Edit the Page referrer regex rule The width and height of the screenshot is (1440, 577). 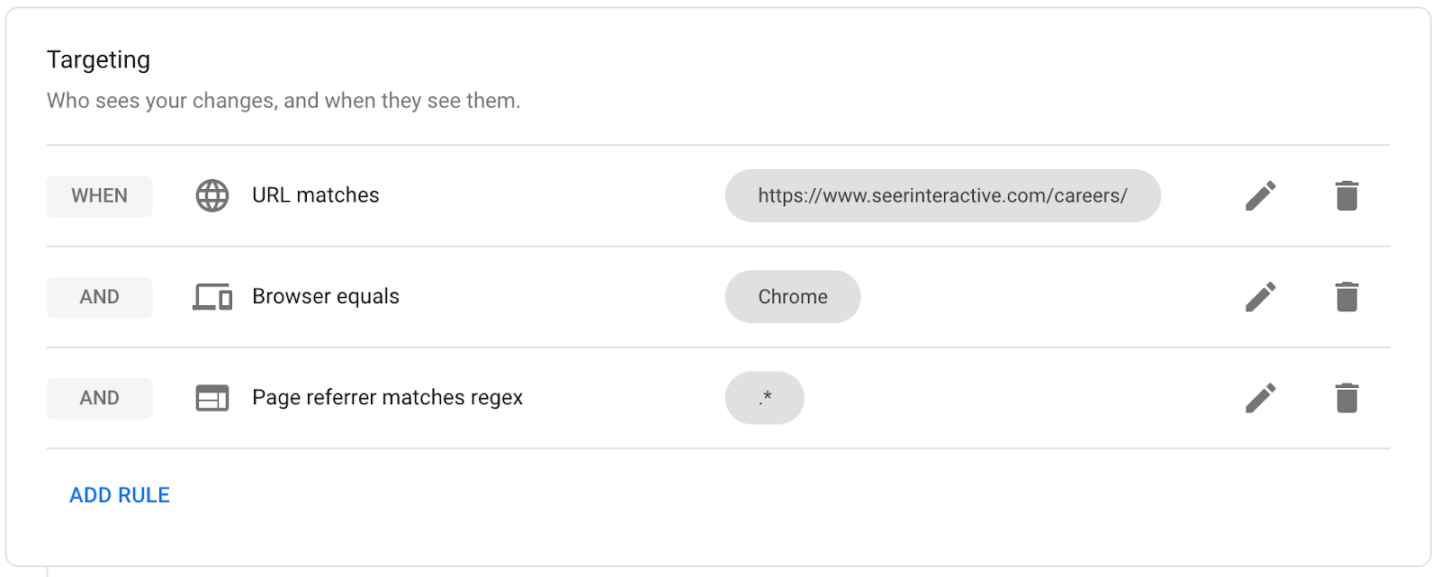[x=1260, y=398]
